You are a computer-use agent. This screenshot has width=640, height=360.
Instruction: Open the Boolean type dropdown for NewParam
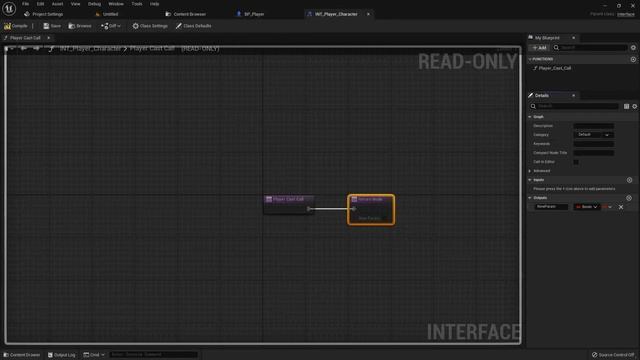click(587, 207)
